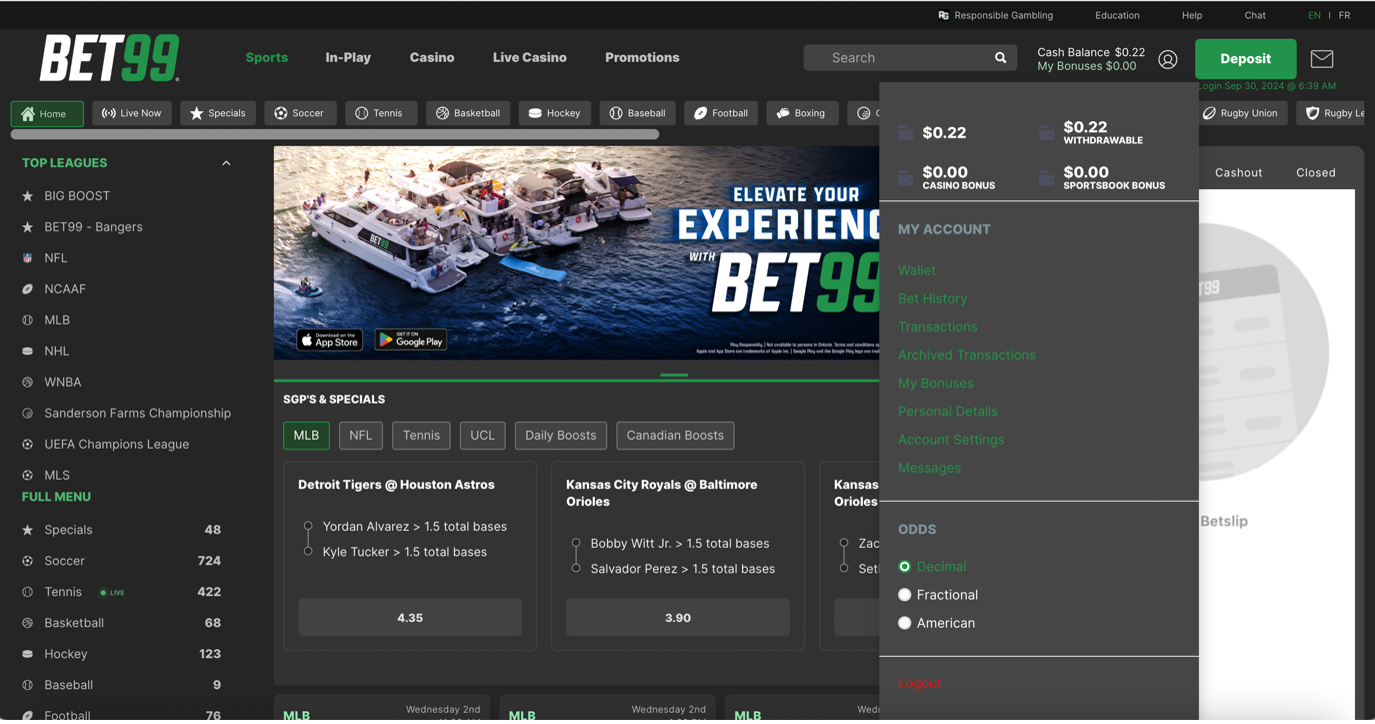This screenshot has height=724, width=1375.
Task: Select Canadian Boosts tab
Action: [675, 435]
